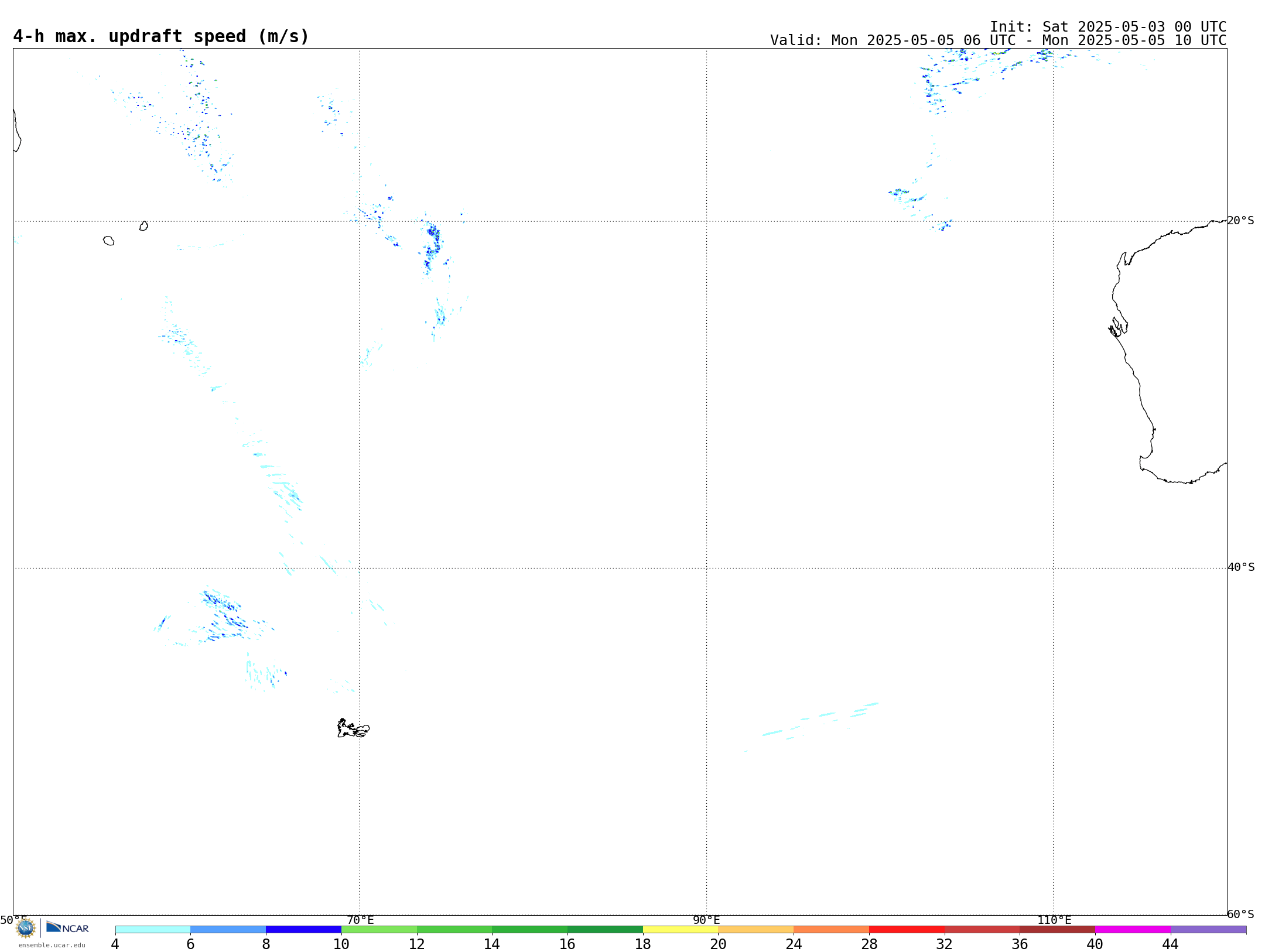Screen dimensions: 1265x952
Task: Click the 40-44 m/s magenta swatch
Action: [x=1133, y=930]
